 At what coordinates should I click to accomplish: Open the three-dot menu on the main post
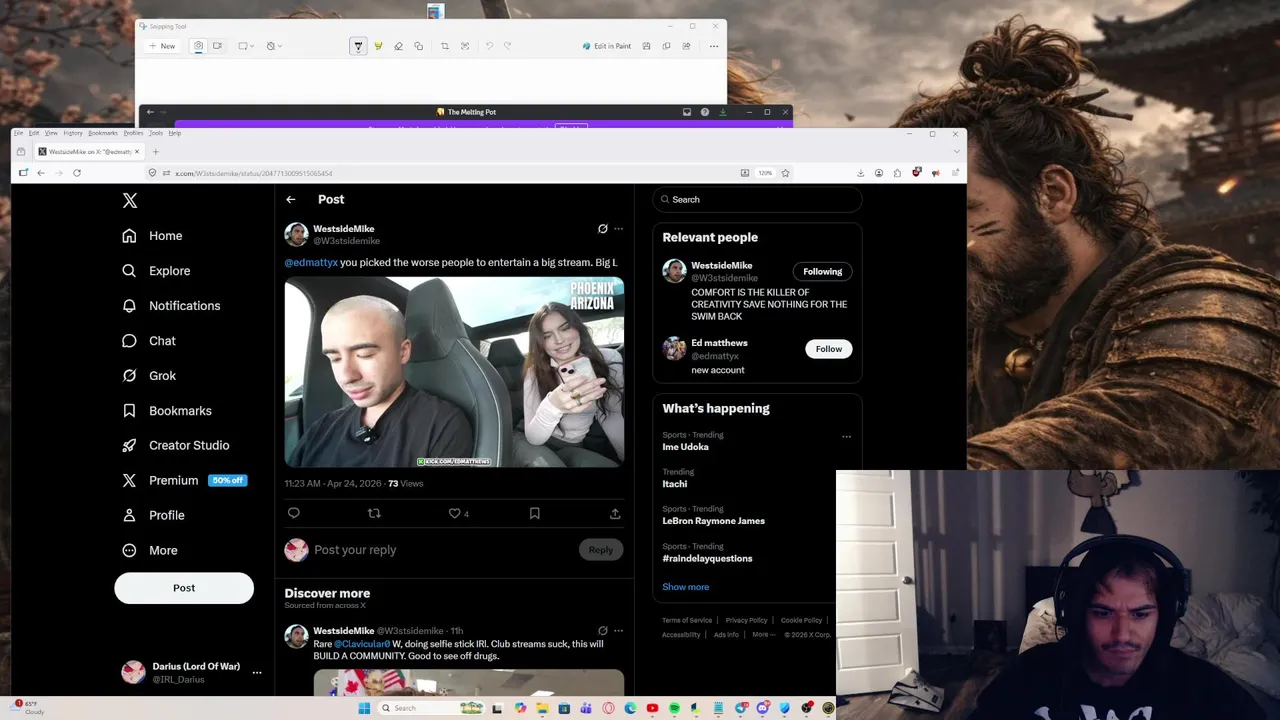(618, 229)
